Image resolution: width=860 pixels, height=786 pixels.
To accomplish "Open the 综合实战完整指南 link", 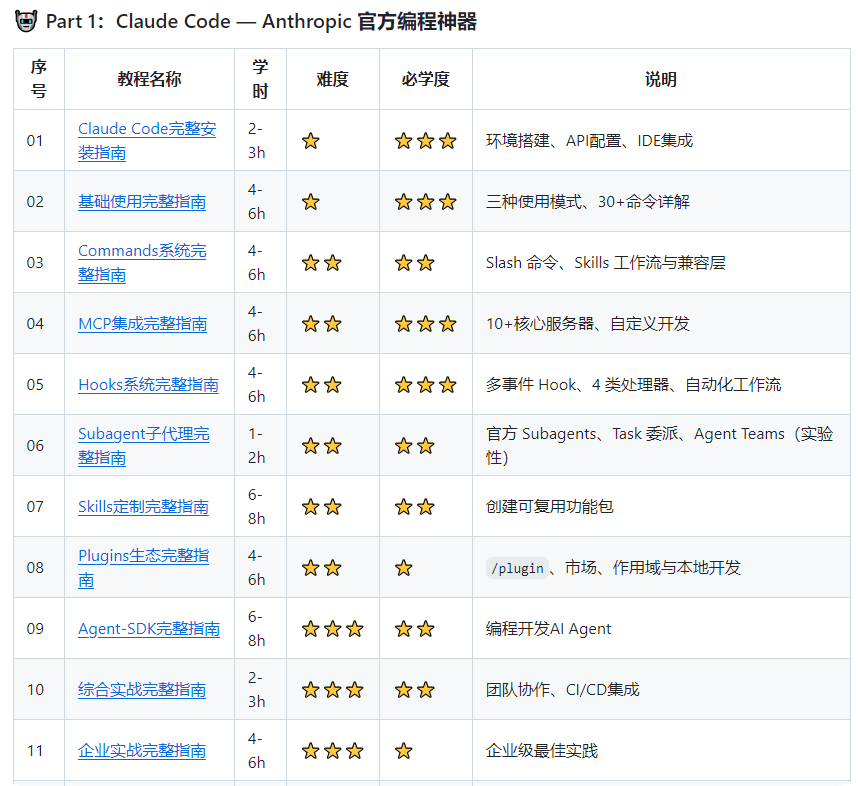I will coord(142,689).
